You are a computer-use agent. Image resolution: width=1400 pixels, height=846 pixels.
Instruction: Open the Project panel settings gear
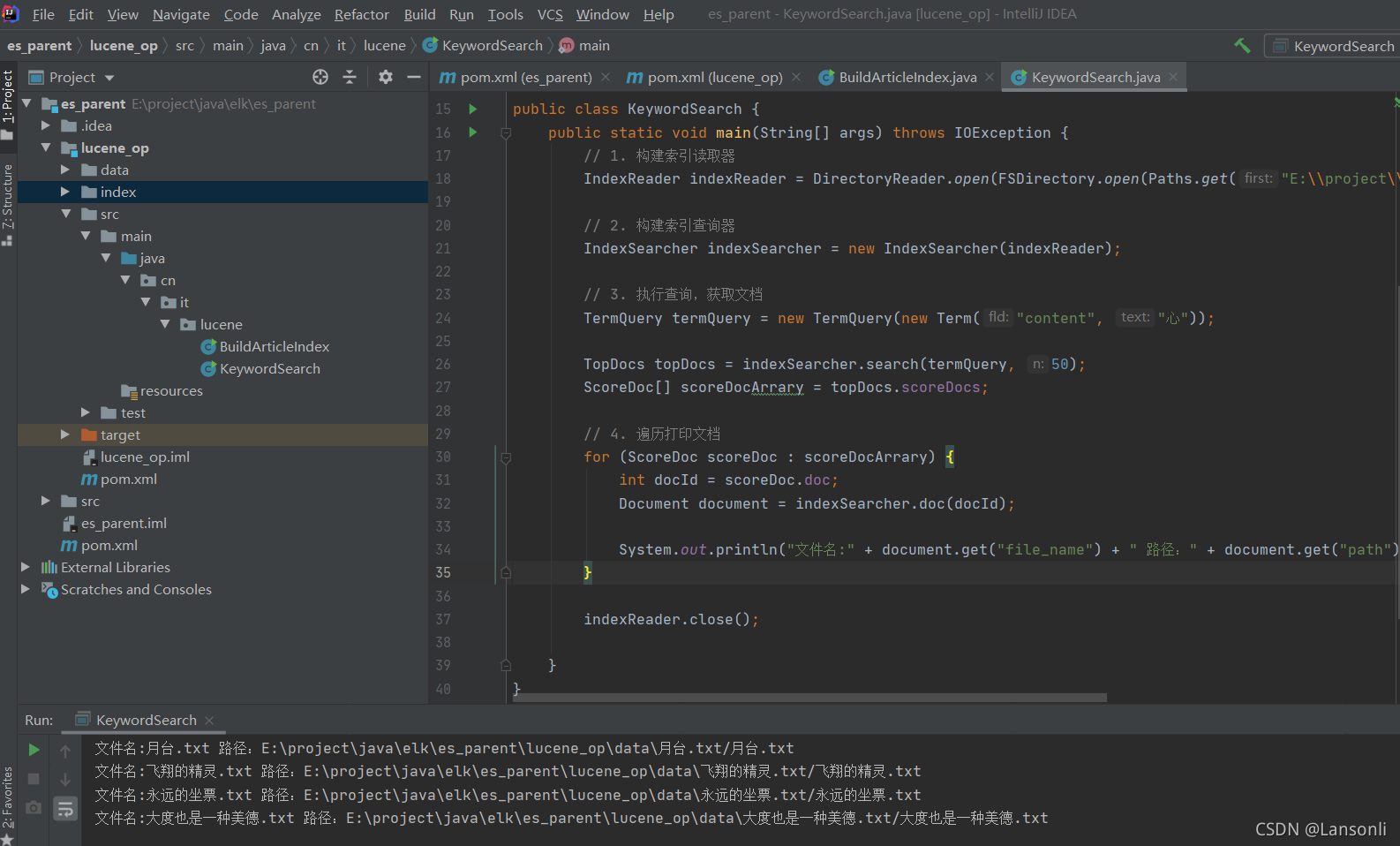[386, 77]
